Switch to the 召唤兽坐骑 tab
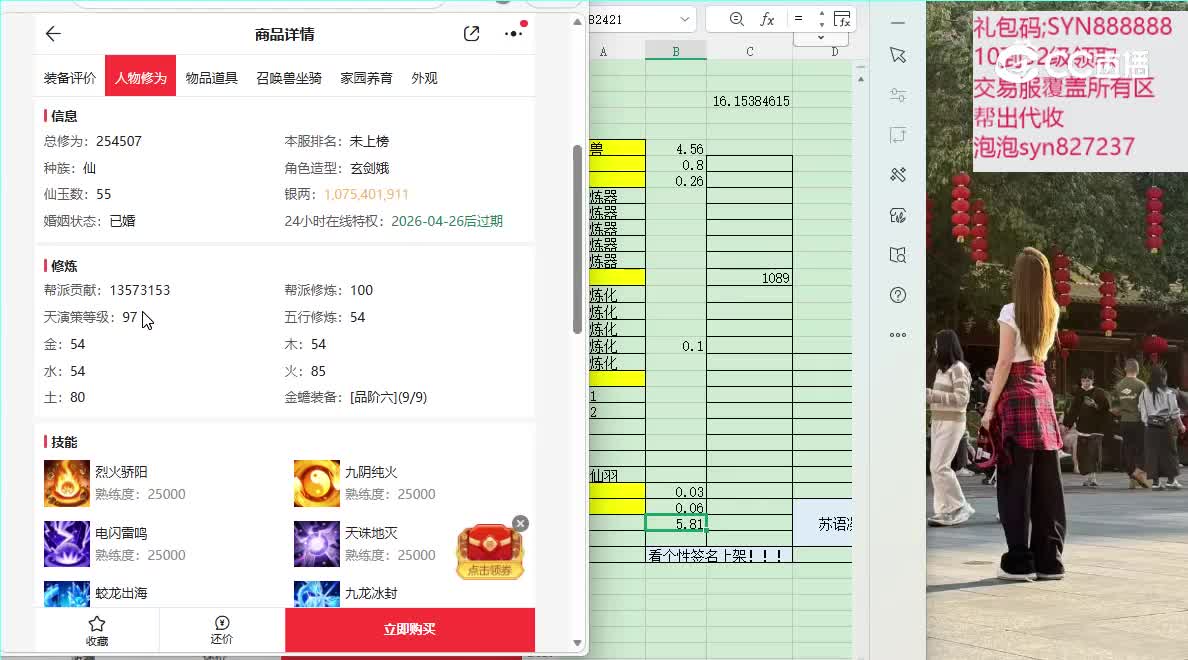 tap(289, 78)
